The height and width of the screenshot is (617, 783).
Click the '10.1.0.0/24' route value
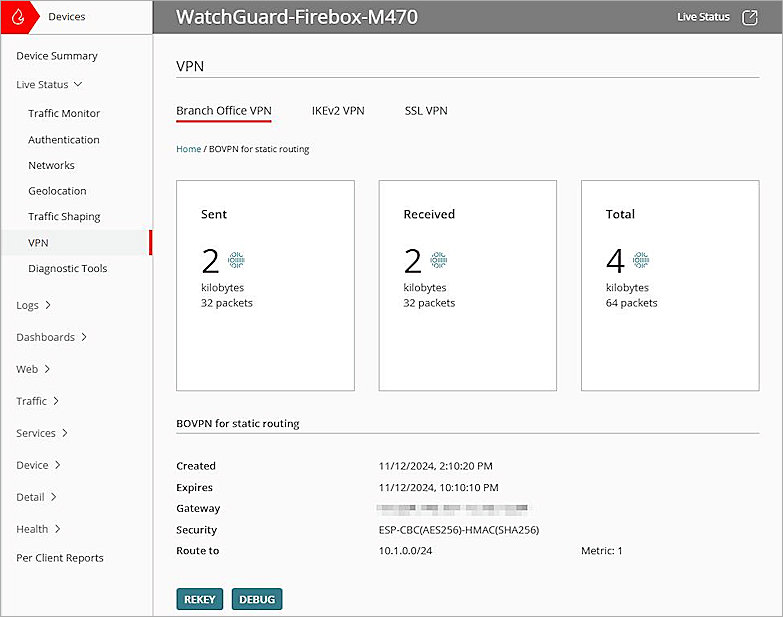click(405, 551)
